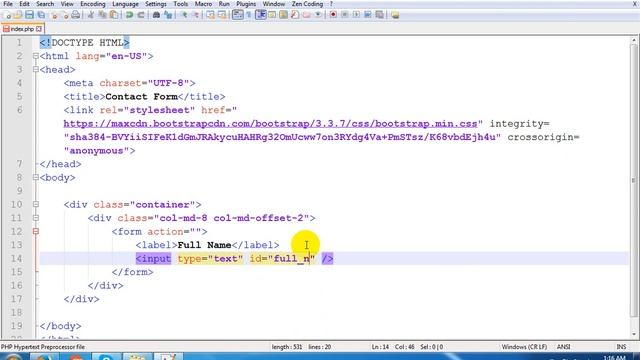Open the Language menu
The image size is (640, 360).
pyautogui.click(x=125, y=4)
